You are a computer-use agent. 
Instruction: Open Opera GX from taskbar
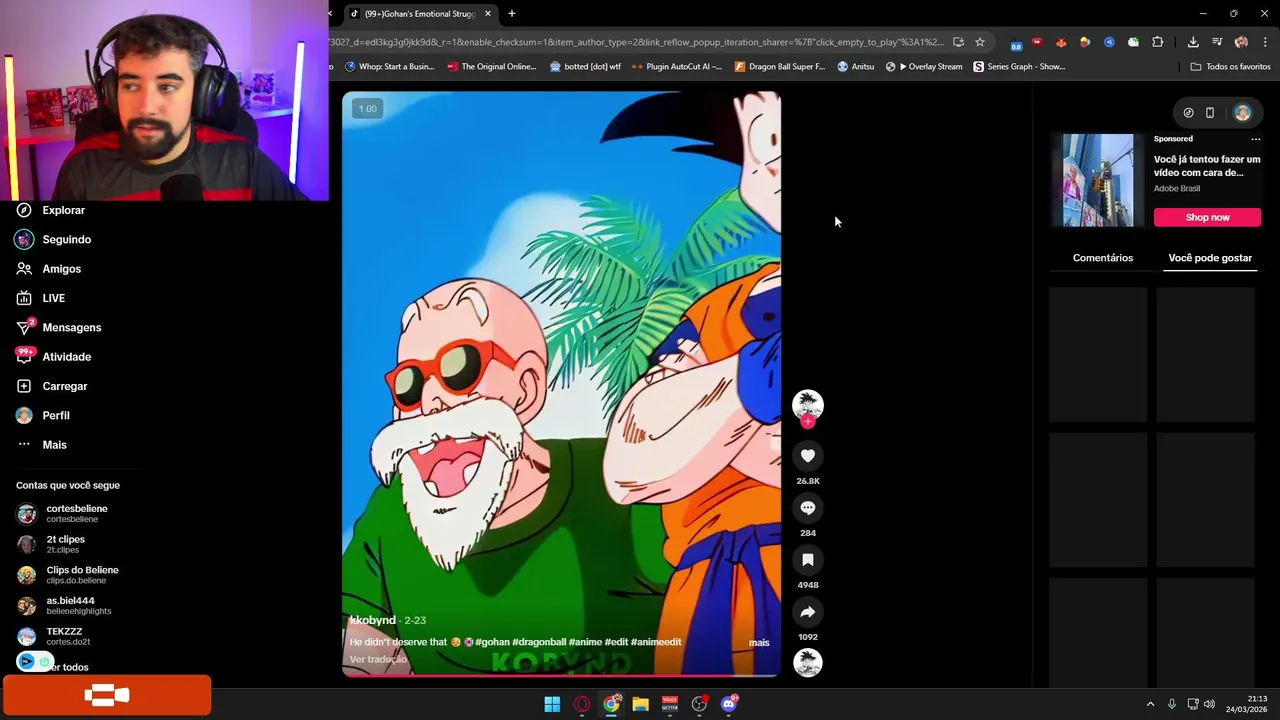582,704
